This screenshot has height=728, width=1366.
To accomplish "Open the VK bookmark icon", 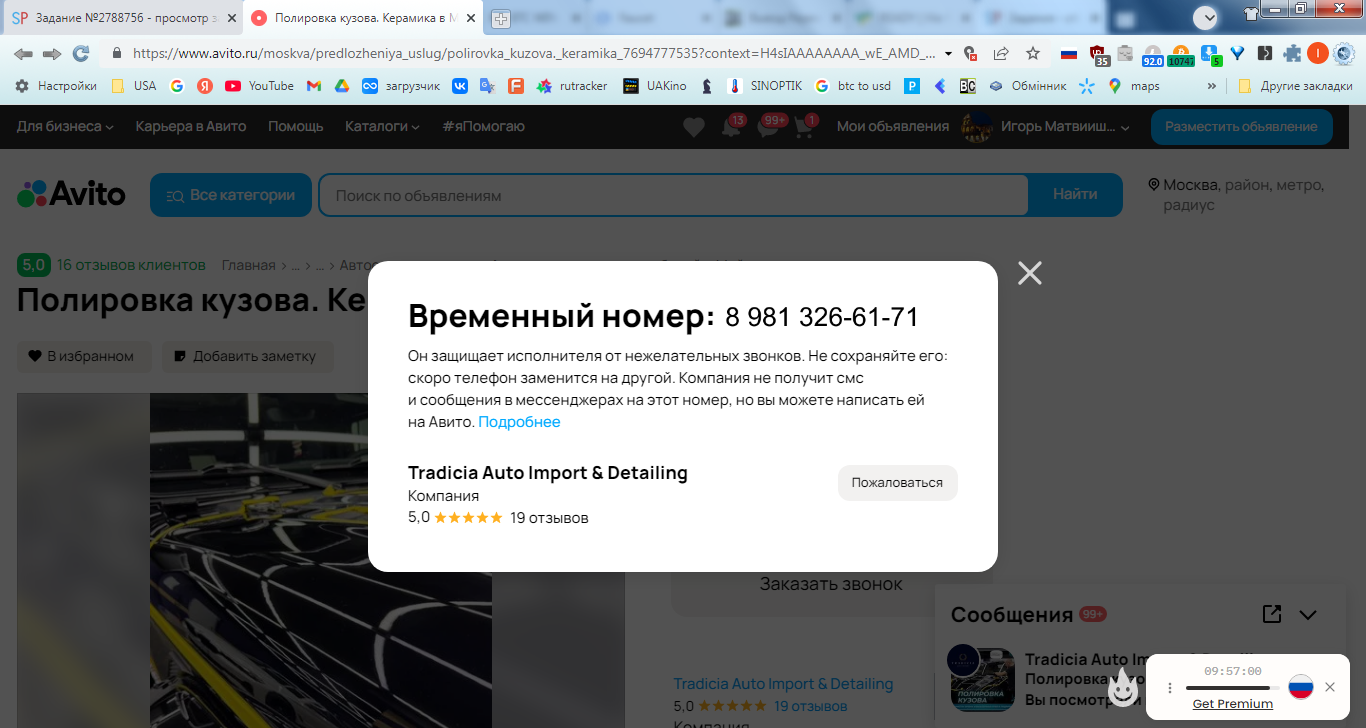I will tap(459, 86).
